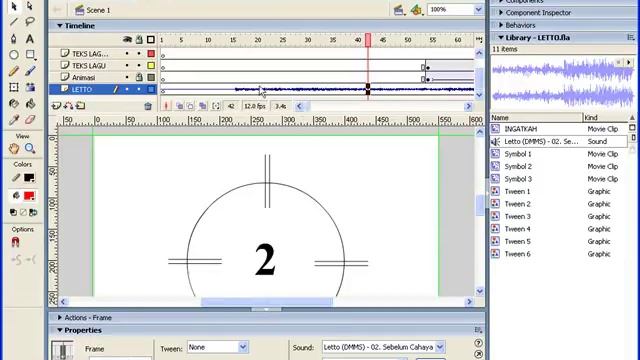Sort library by the Name column
Image resolution: width=640 pixels, height=360 pixels.
point(536,118)
